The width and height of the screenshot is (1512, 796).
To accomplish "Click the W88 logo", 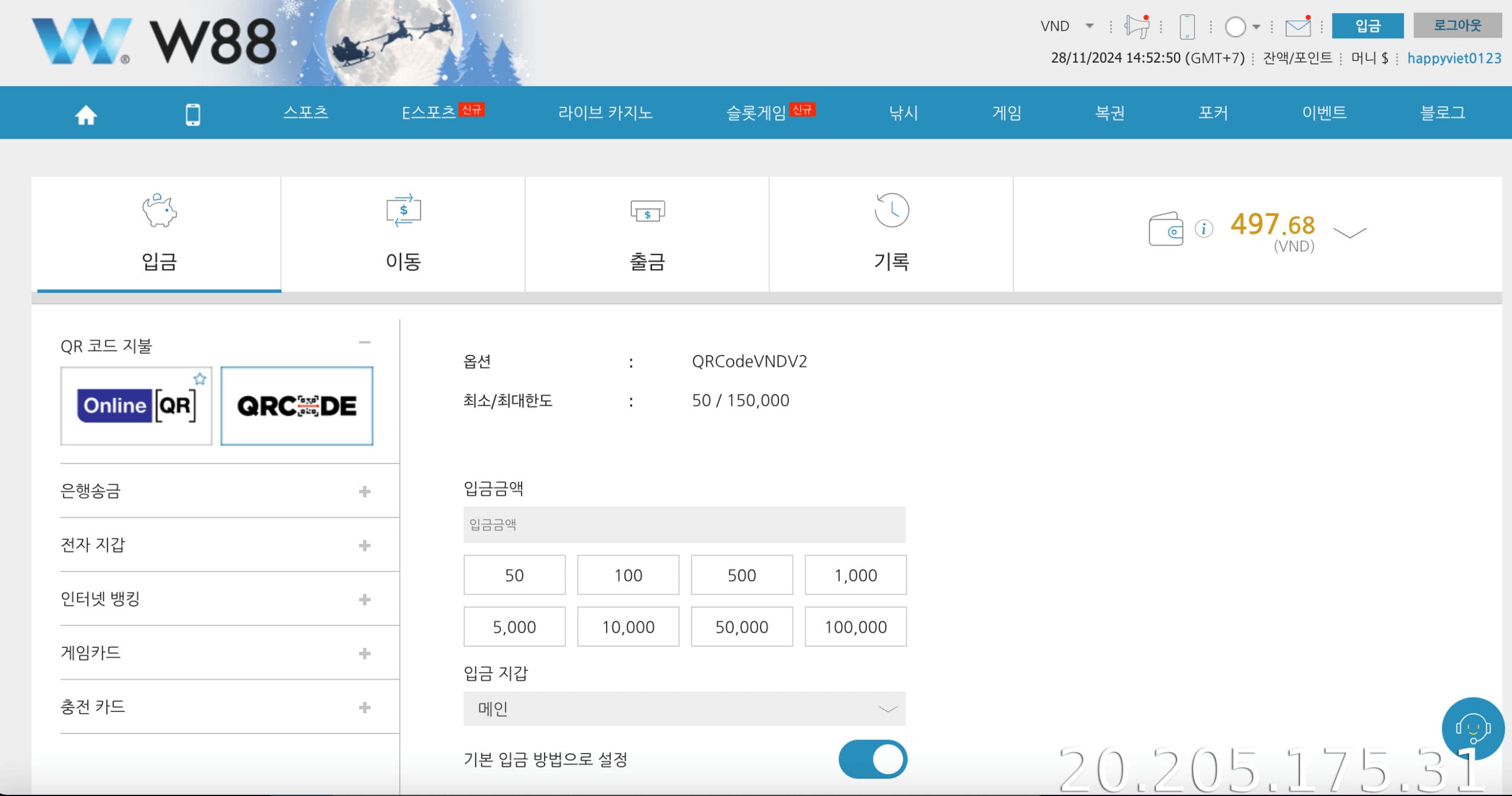I will [x=154, y=41].
